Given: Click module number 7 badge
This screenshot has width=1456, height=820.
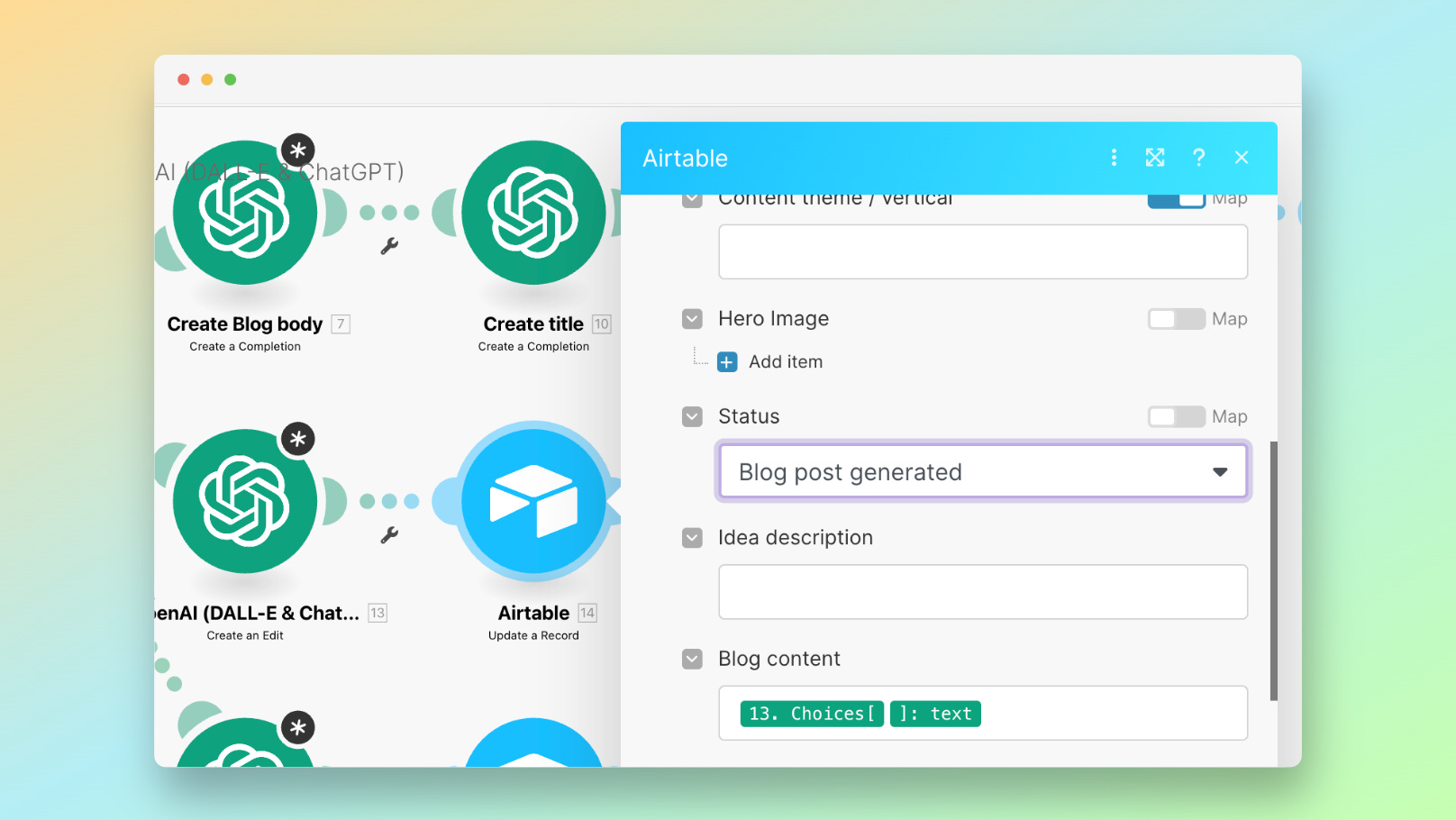Looking at the screenshot, I should [341, 324].
